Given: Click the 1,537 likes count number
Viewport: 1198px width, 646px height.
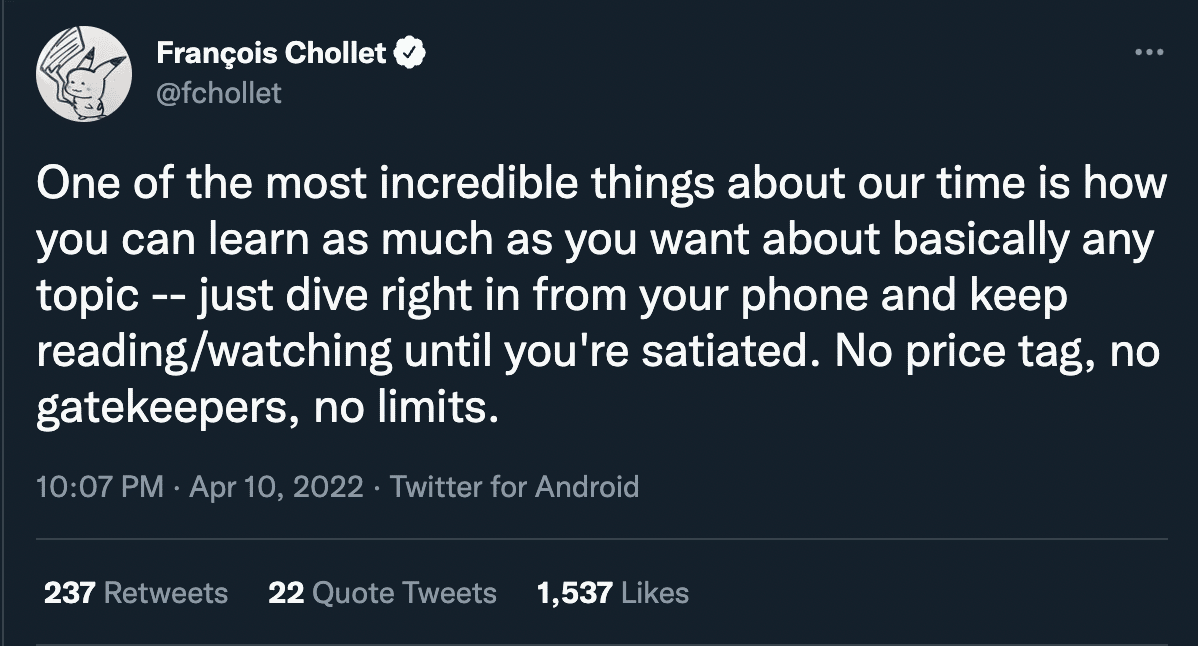Looking at the screenshot, I should [x=575, y=593].
